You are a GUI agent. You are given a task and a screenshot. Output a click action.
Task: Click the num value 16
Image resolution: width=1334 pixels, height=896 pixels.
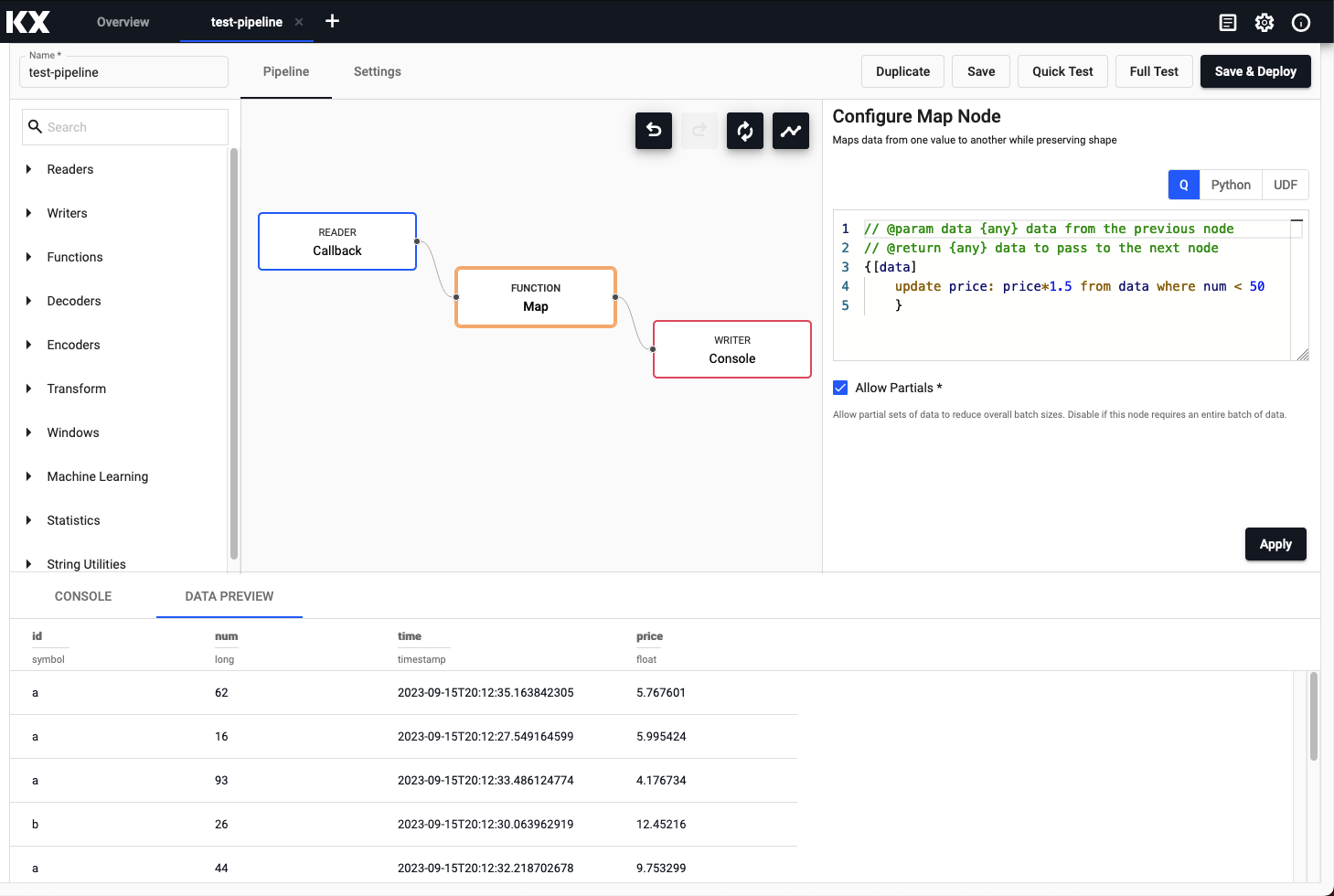pos(221,737)
